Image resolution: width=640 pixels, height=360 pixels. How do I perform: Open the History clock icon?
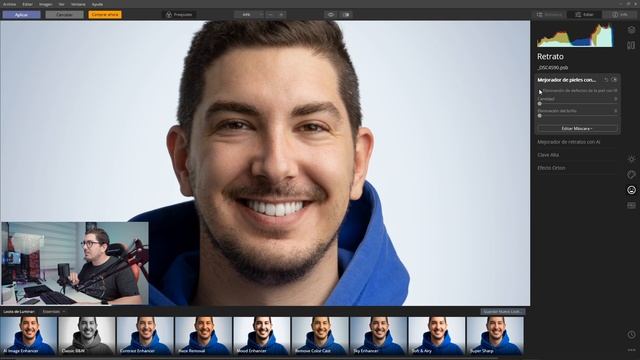click(631, 335)
